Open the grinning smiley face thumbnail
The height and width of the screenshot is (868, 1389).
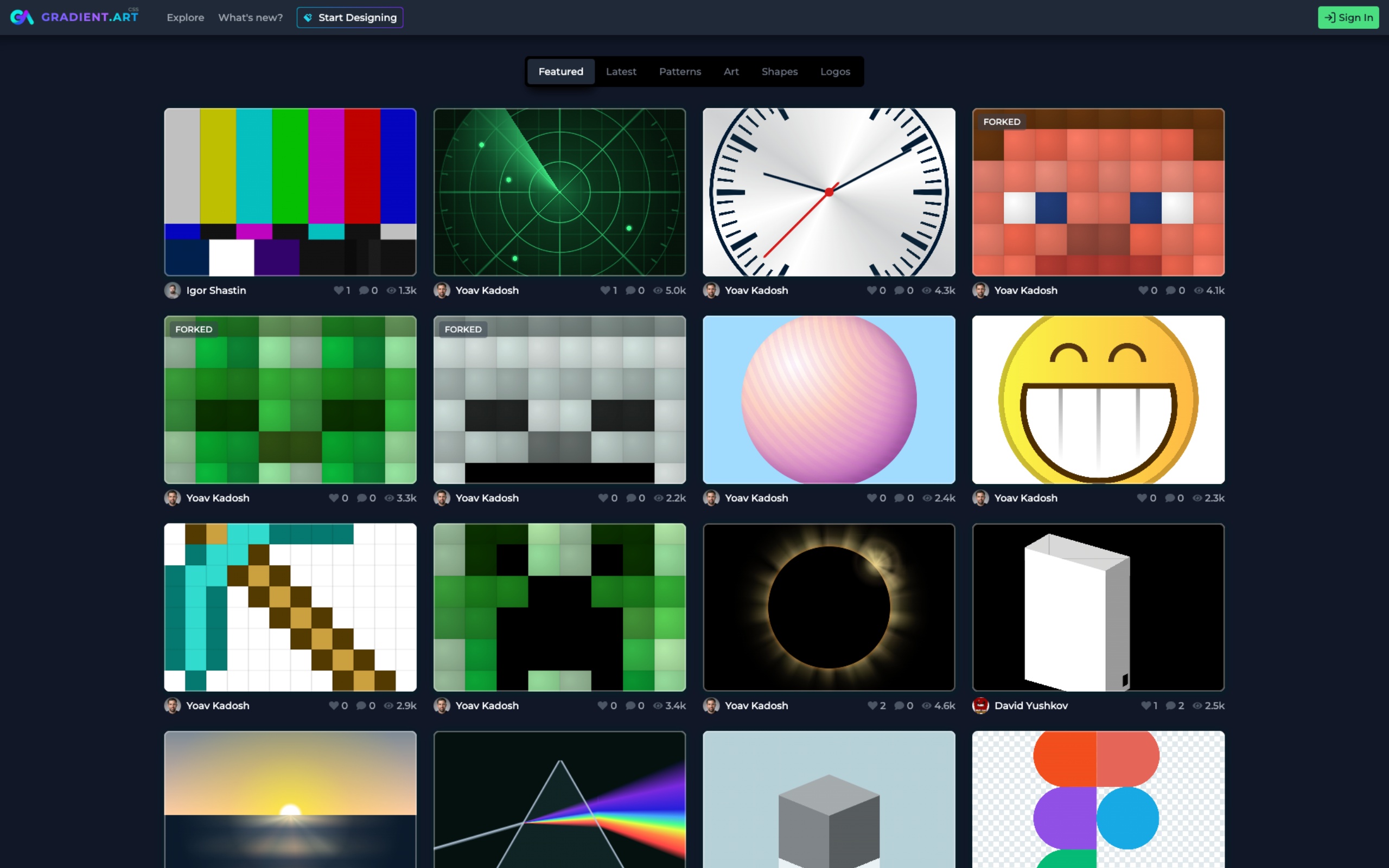[x=1098, y=400]
